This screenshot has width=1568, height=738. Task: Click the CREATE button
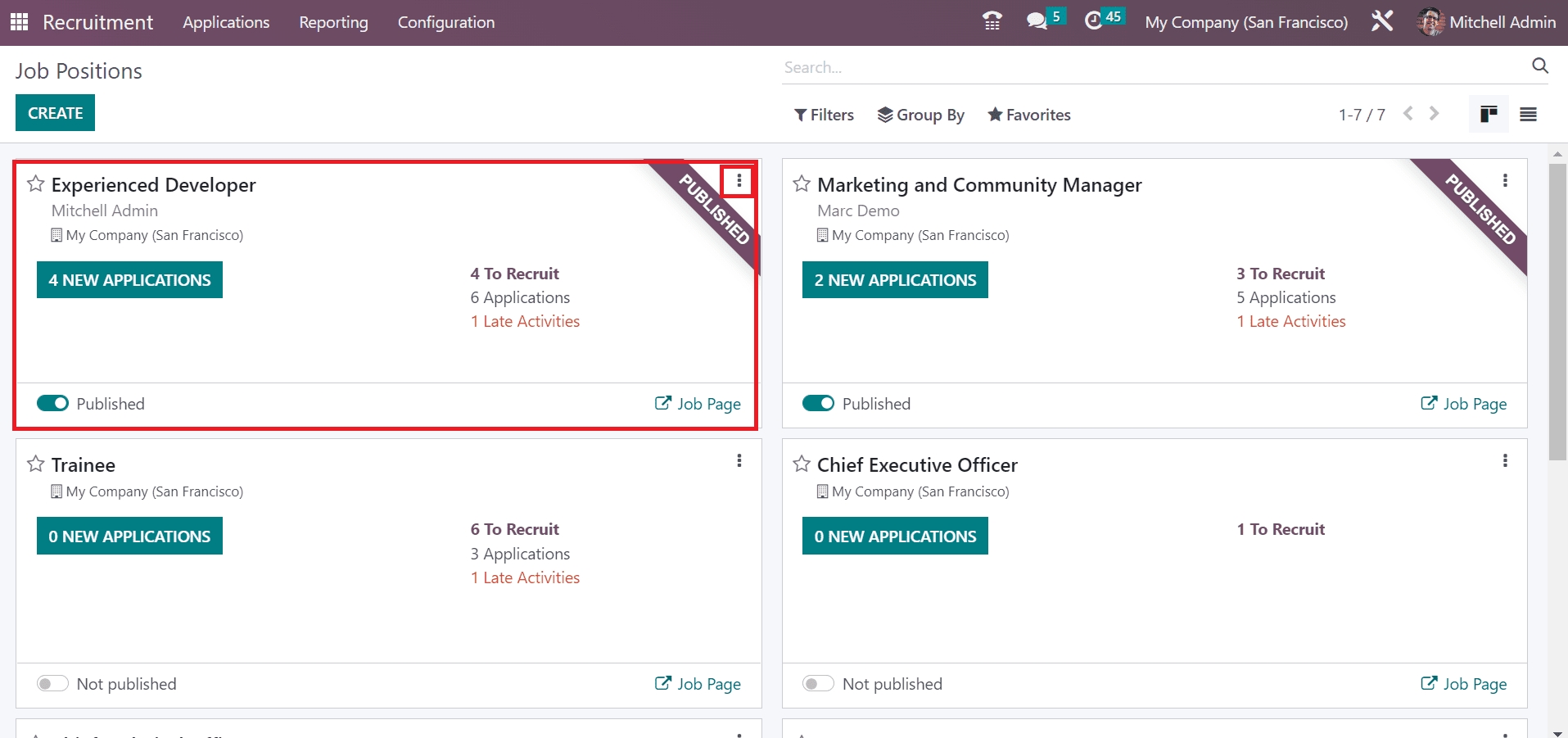tap(55, 113)
